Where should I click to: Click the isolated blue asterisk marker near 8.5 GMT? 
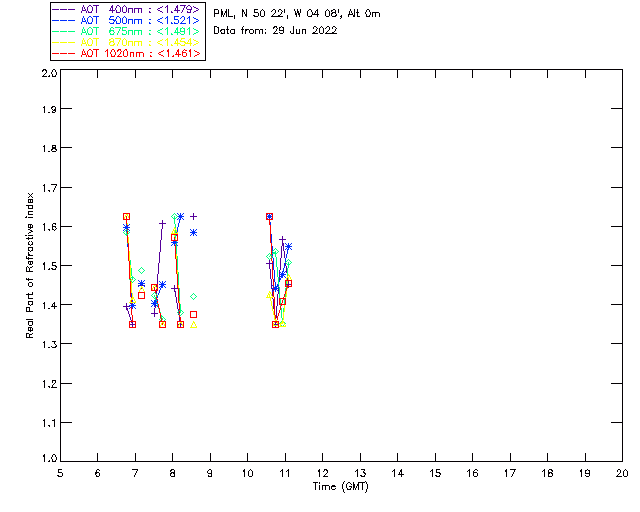[x=194, y=232]
